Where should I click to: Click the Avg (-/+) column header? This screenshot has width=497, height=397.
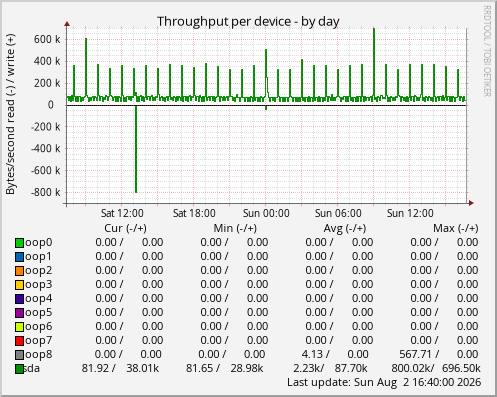point(345,228)
